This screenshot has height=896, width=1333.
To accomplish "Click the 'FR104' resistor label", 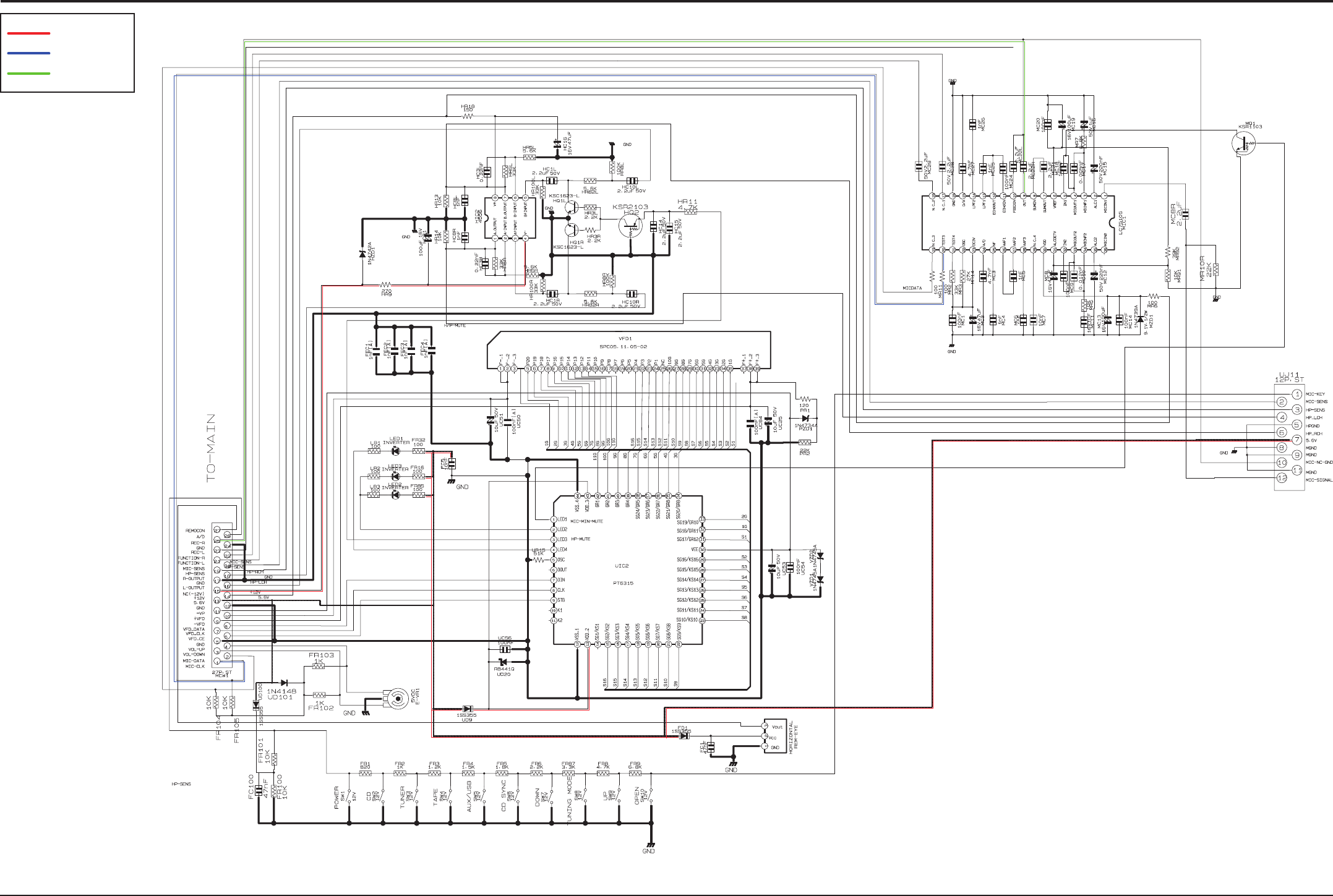I will (x=219, y=728).
